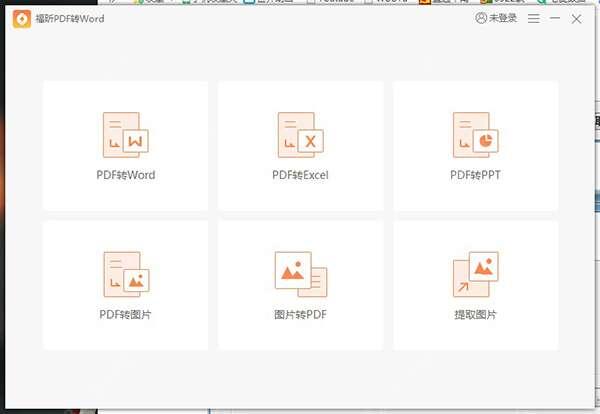
Task: Click the PDF转Word label
Action: 126,175
